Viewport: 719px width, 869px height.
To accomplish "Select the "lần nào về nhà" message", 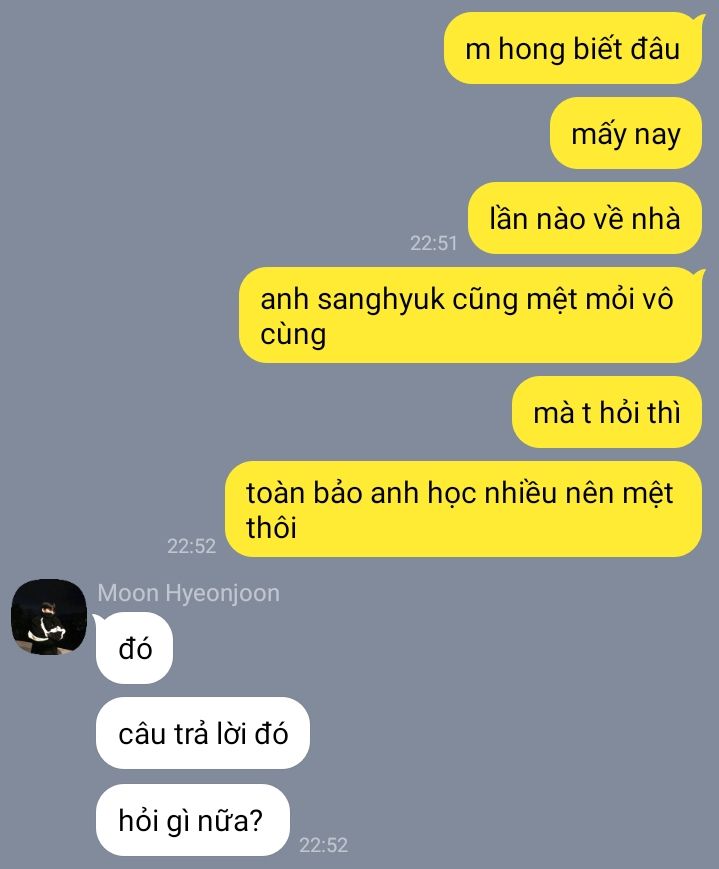I will coord(585,218).
